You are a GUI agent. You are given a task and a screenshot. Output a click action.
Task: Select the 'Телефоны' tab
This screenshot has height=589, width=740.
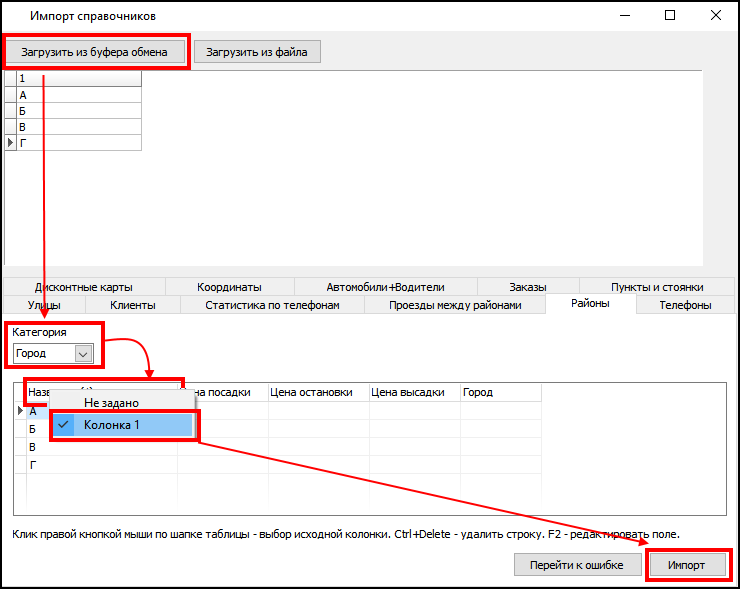pos(685,305)
